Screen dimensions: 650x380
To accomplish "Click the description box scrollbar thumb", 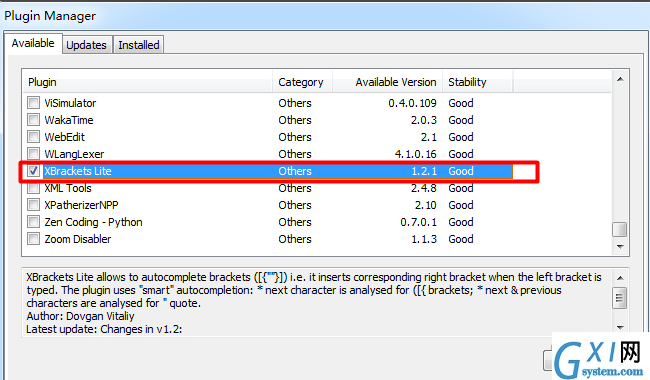I will (620, 298).
